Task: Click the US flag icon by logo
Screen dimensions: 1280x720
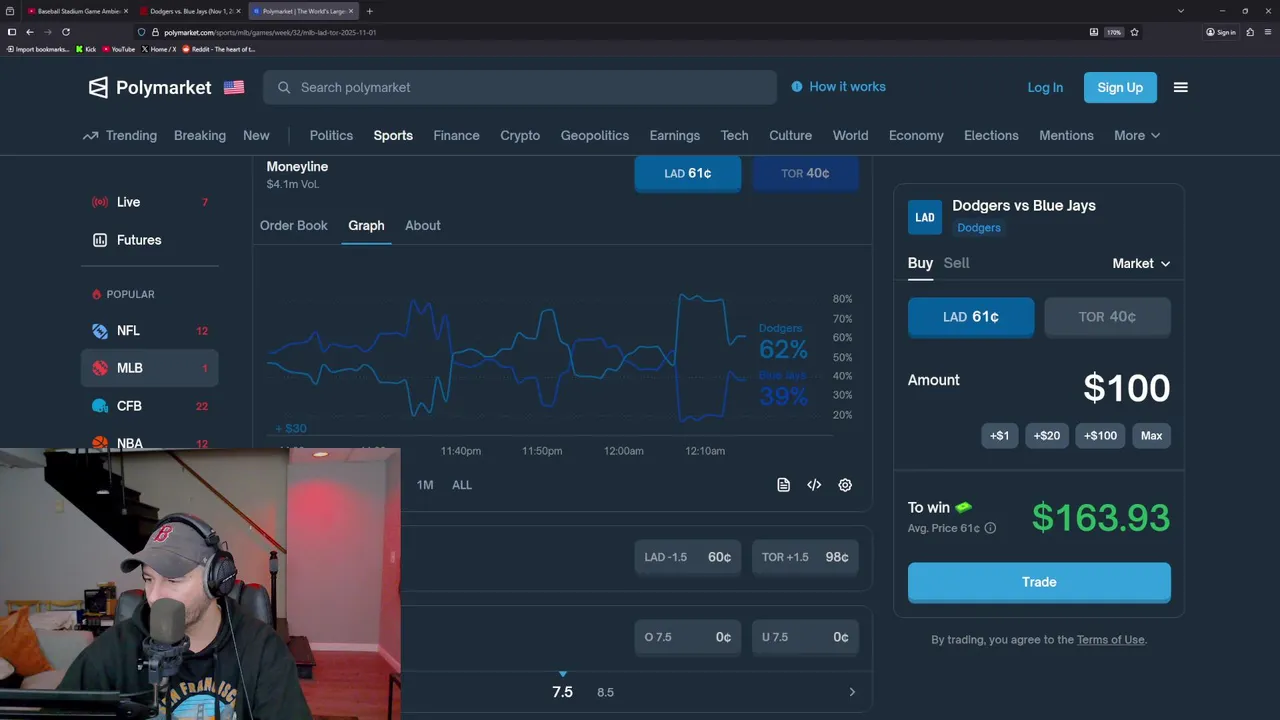Action: coord(234,87)
